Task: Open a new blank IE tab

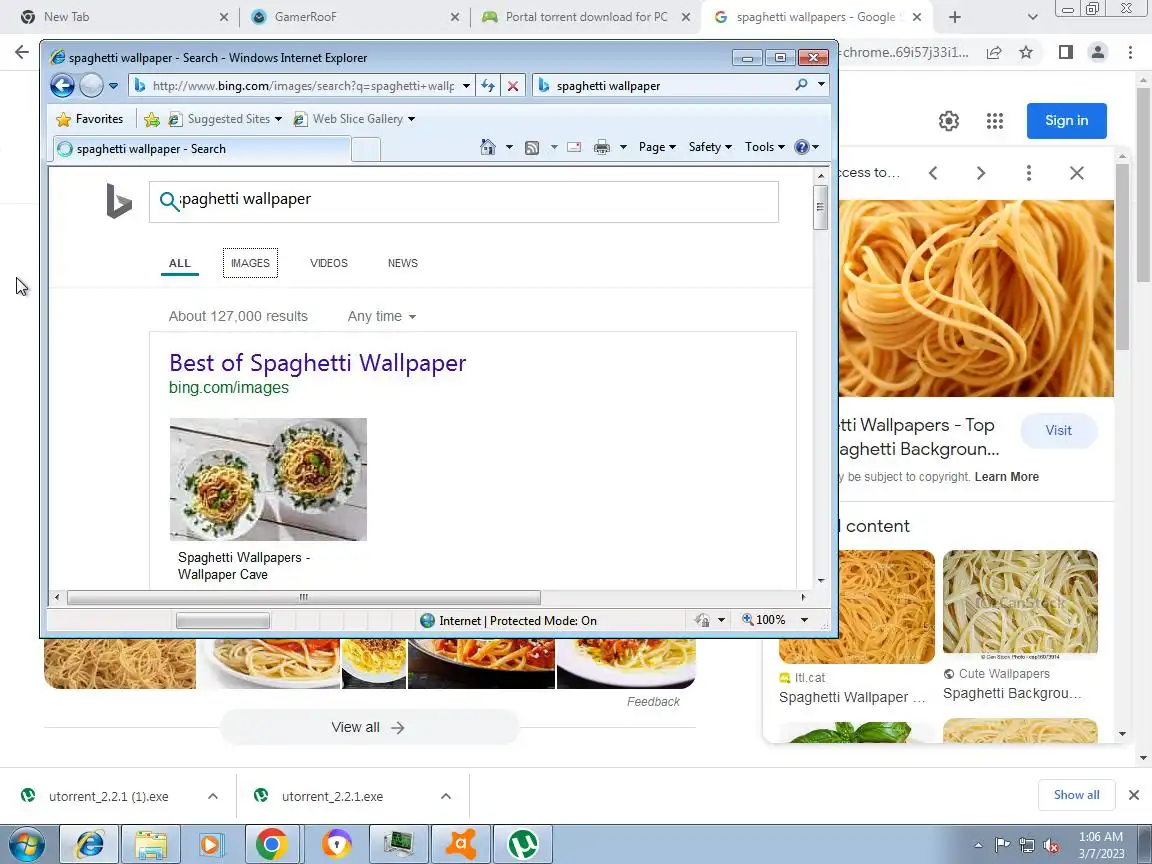Action: coord(366,150)
